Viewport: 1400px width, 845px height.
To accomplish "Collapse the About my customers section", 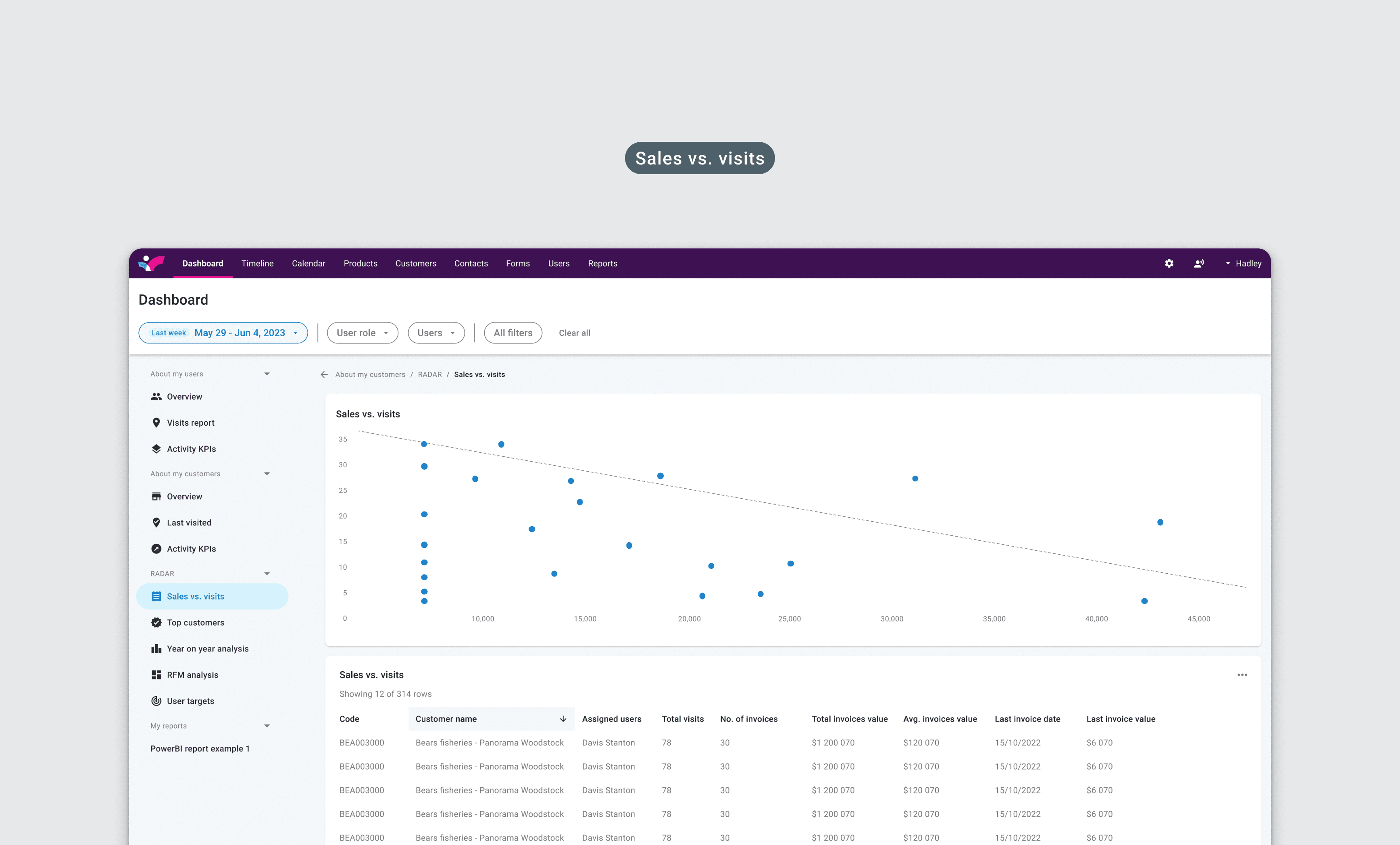I will click(267, 474).
